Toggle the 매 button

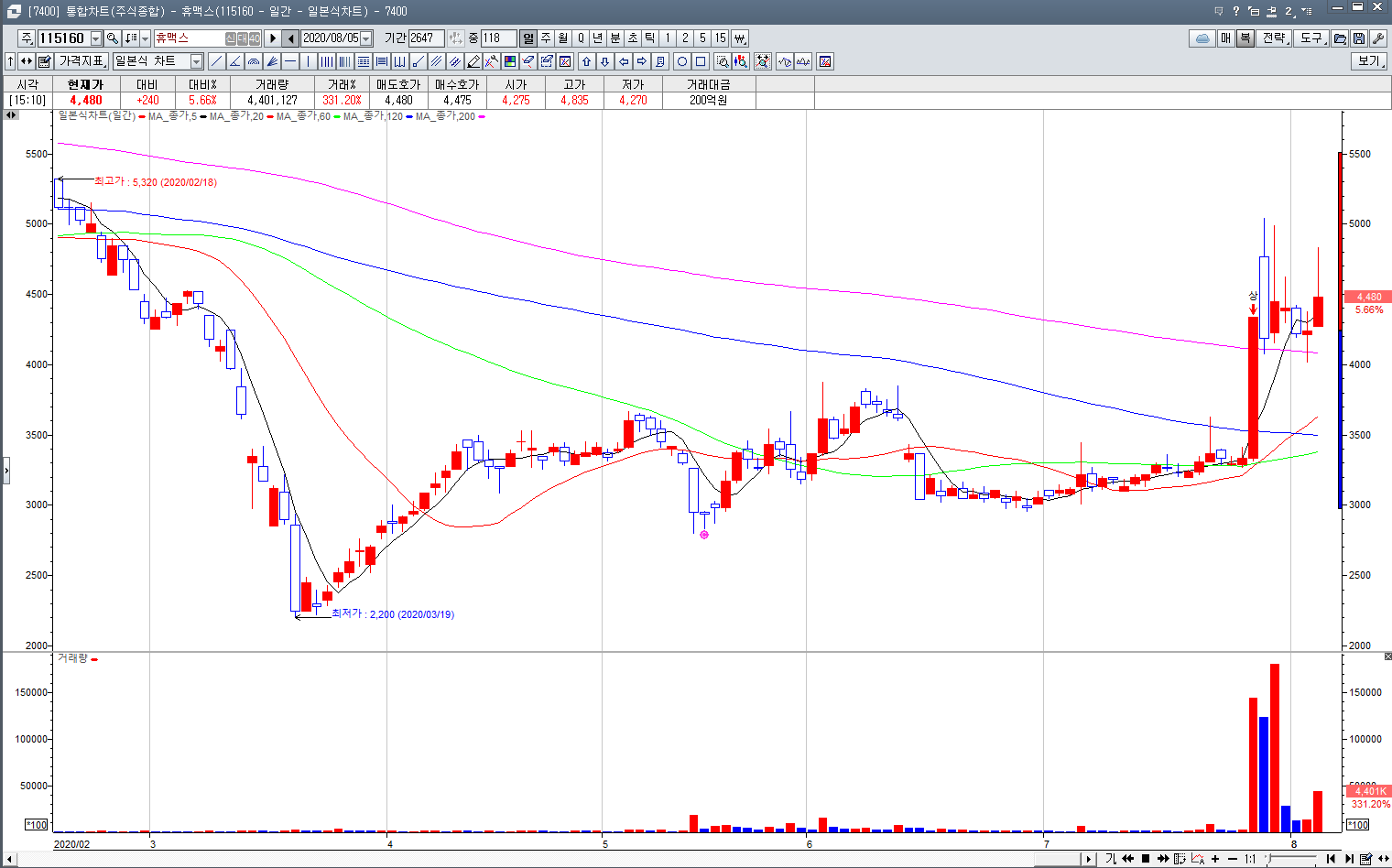tap(1225, 38)
